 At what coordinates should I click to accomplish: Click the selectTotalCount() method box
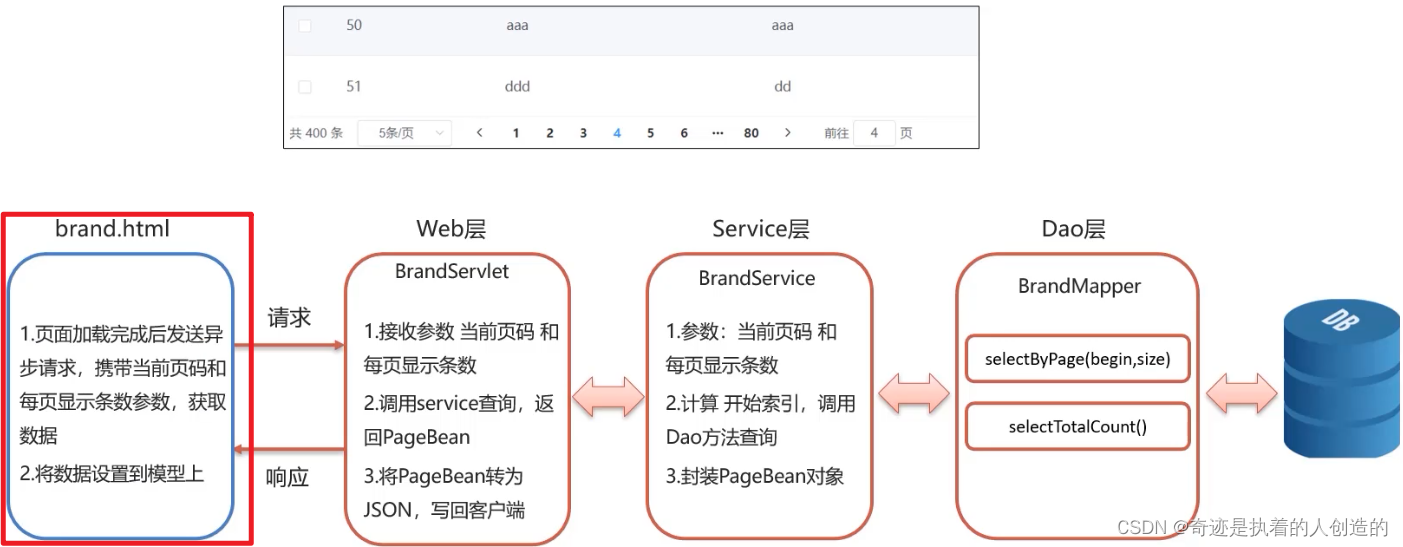coord(1077,427)
